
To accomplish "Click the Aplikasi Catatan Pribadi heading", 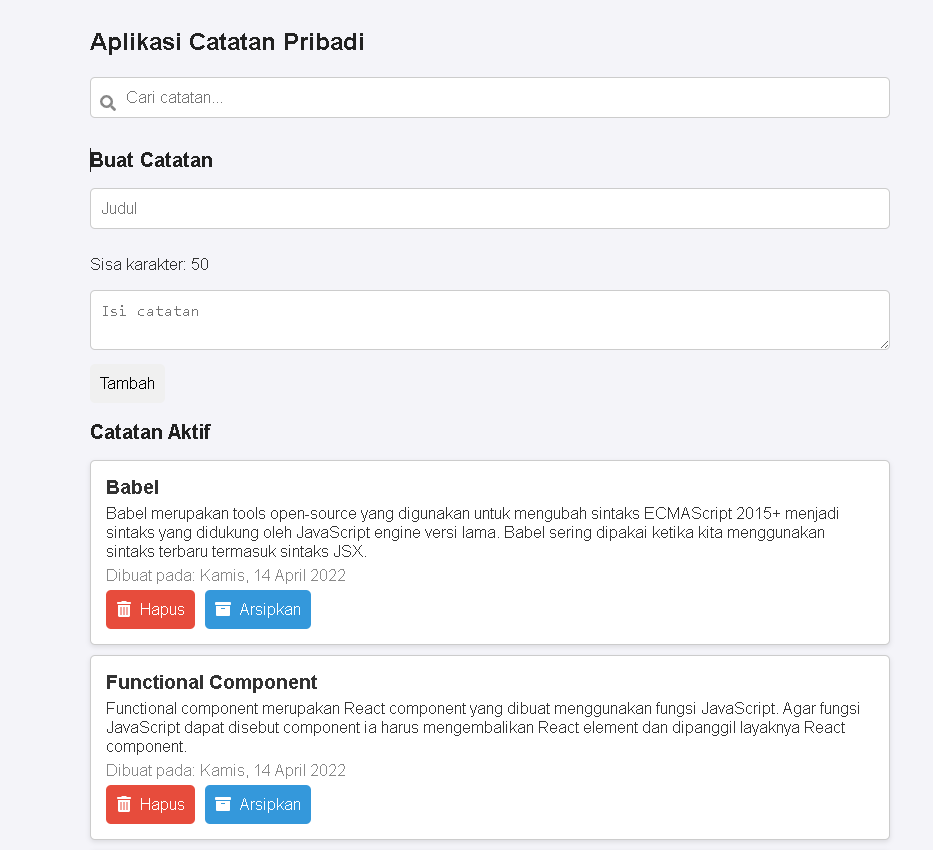I will [227, 42].
